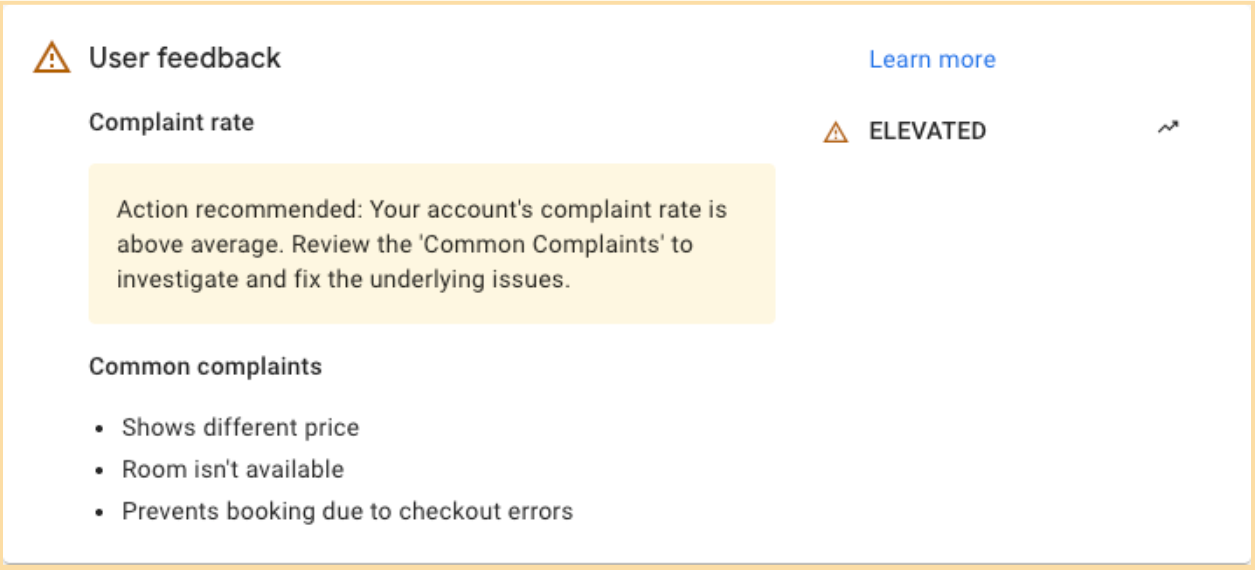Click 'investigate and fix the underlying issues' line
Screen dimensions: 1256x570
(x=343, y=280)
